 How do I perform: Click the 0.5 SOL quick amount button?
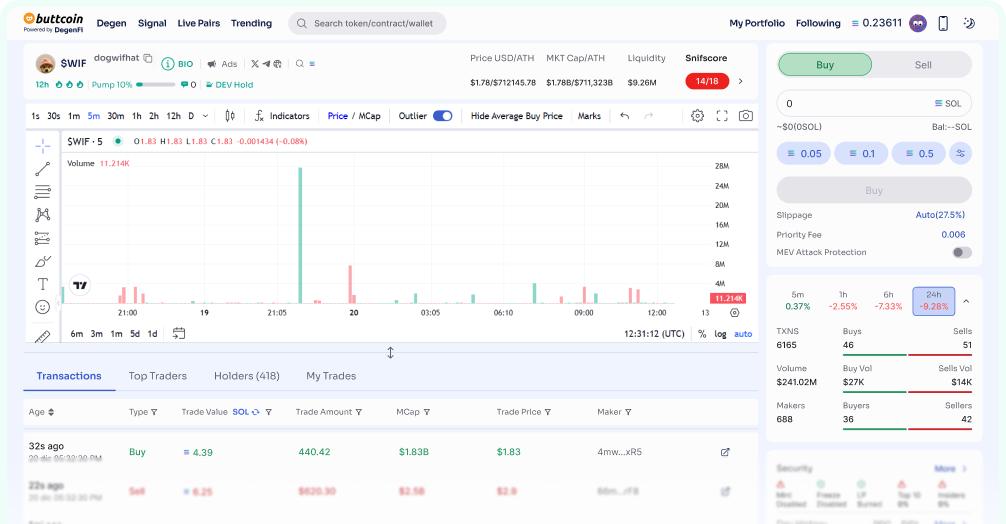tap(918, 153)
